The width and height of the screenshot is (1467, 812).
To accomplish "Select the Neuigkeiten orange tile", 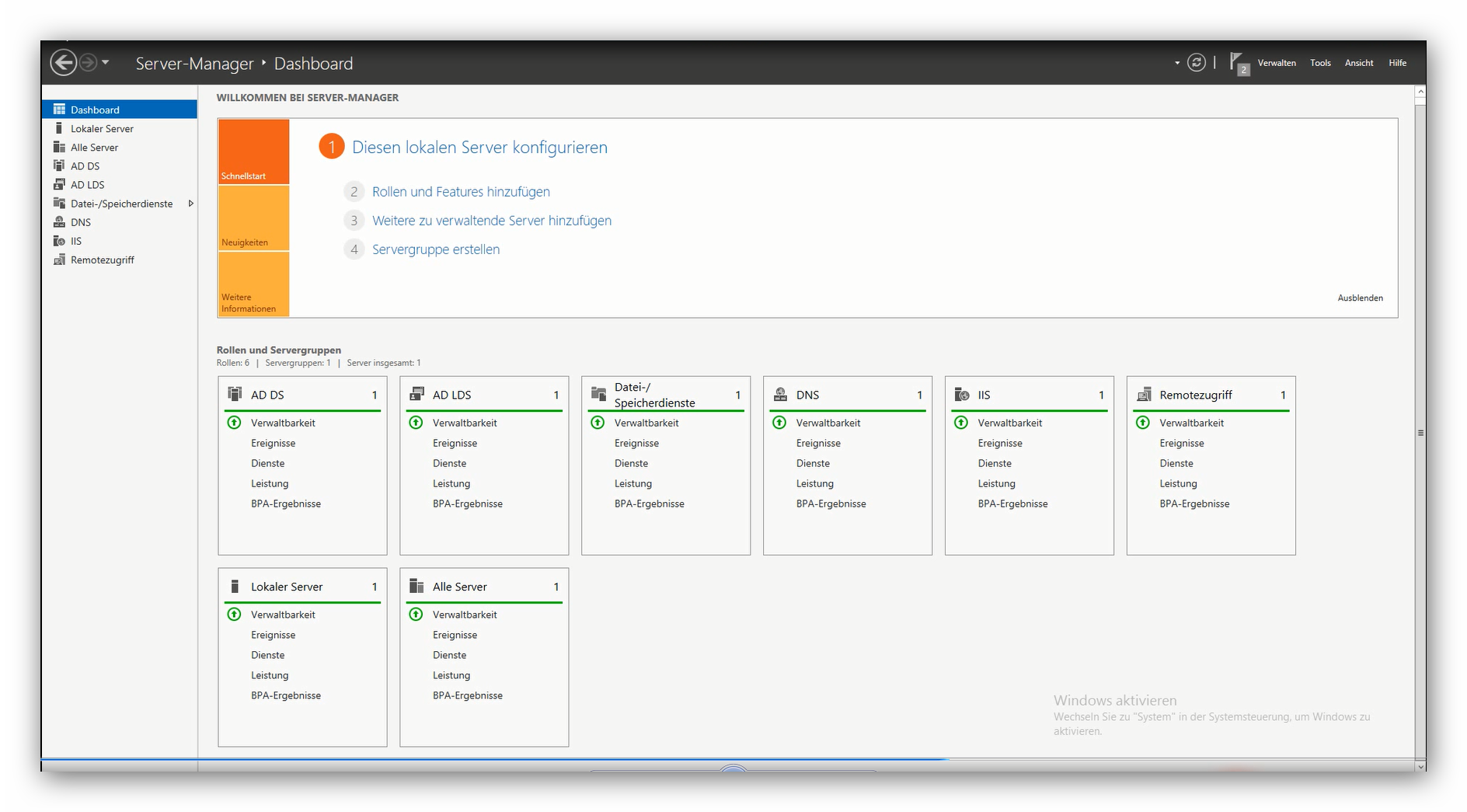I will (253, 218).
